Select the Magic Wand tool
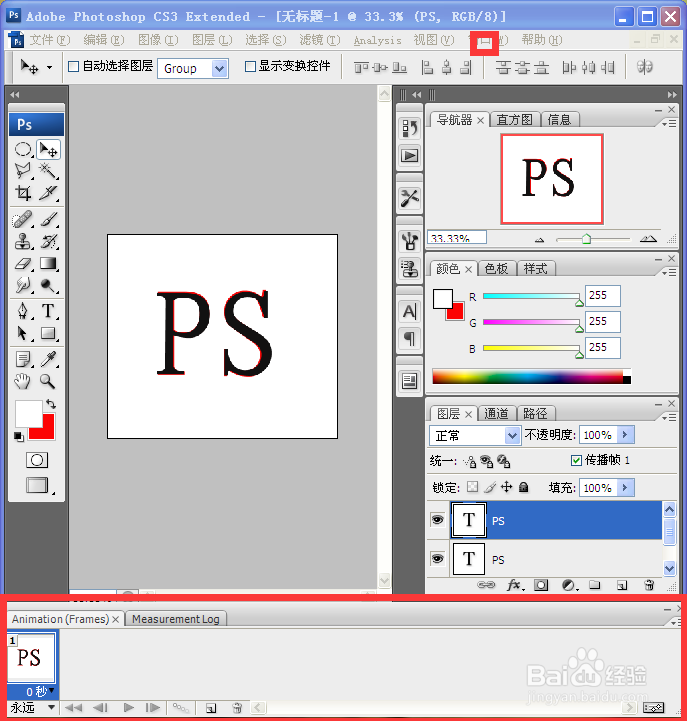Viewport: 687px width, 721px height. point(48,171)
